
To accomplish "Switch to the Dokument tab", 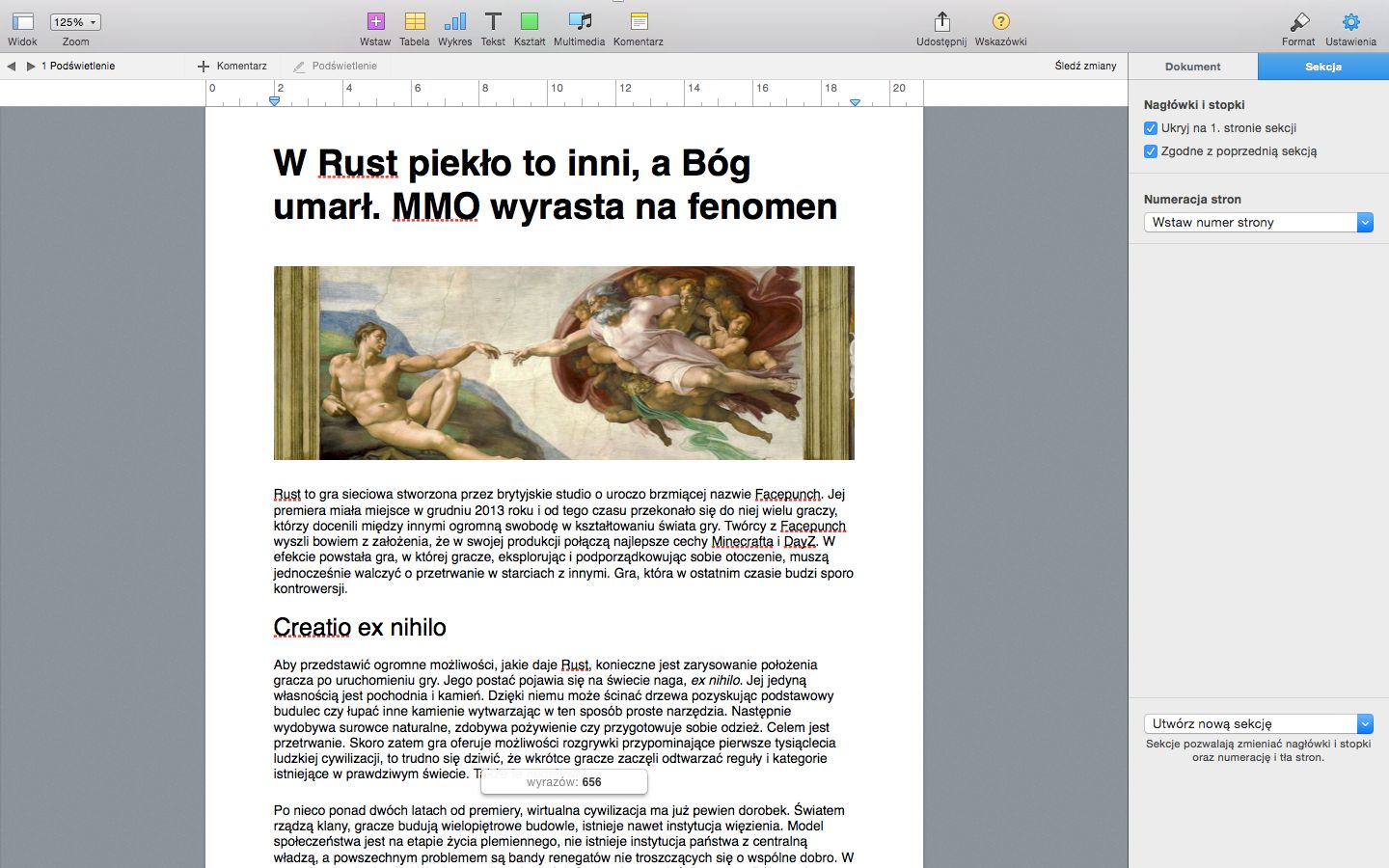I will [1193, 67].
